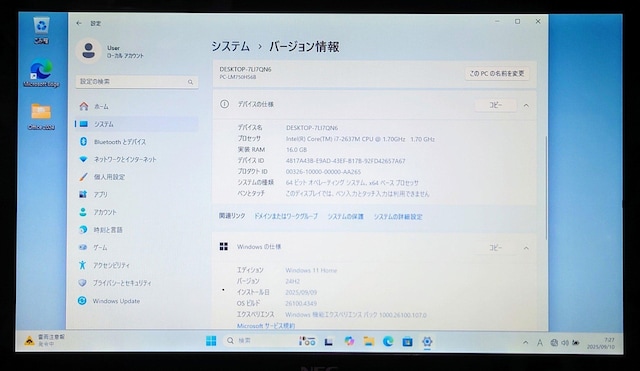
Task: Open network status in the system tray
Action: pos(554,343)
